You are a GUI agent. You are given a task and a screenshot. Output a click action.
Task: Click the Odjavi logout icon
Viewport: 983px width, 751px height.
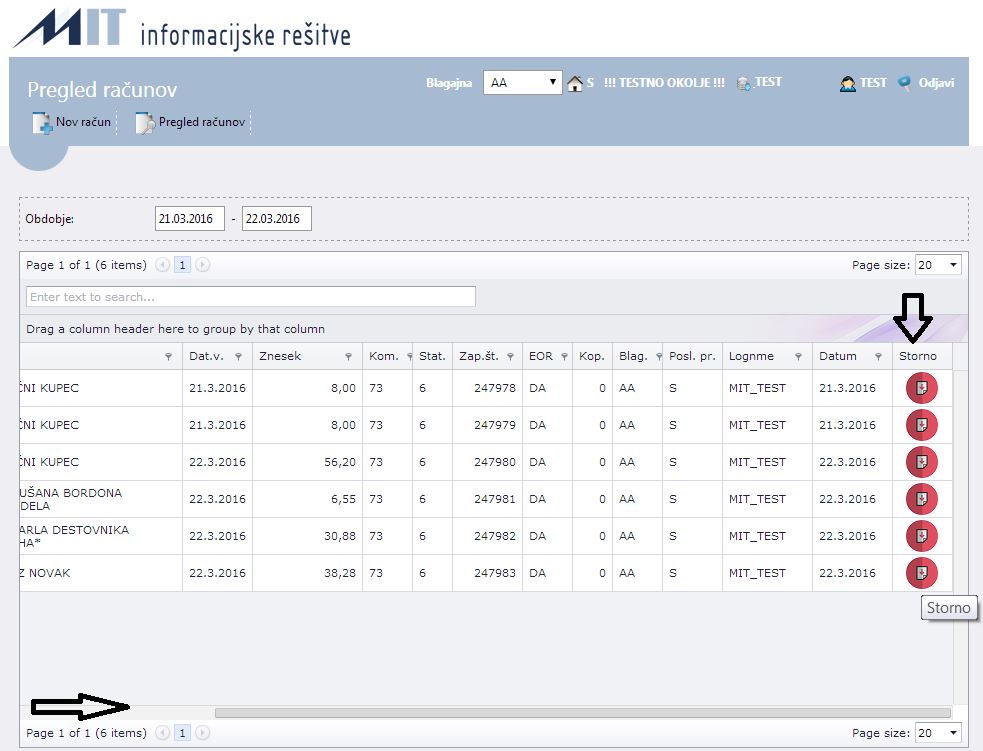click(904, 83)
